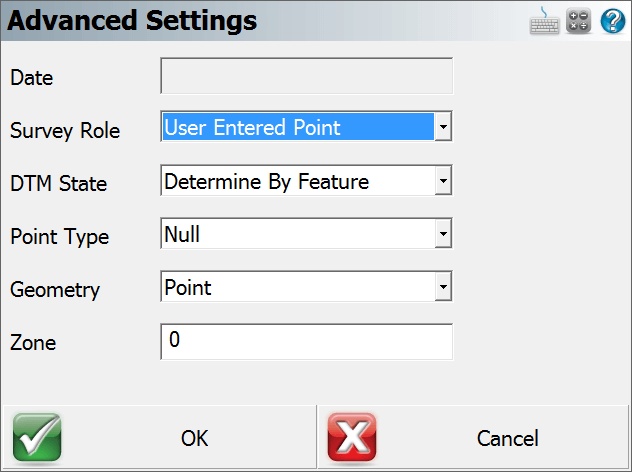The image size is (632, 472).
Task: Click the Determine By Feature combo box
Action: coord(306,180)
